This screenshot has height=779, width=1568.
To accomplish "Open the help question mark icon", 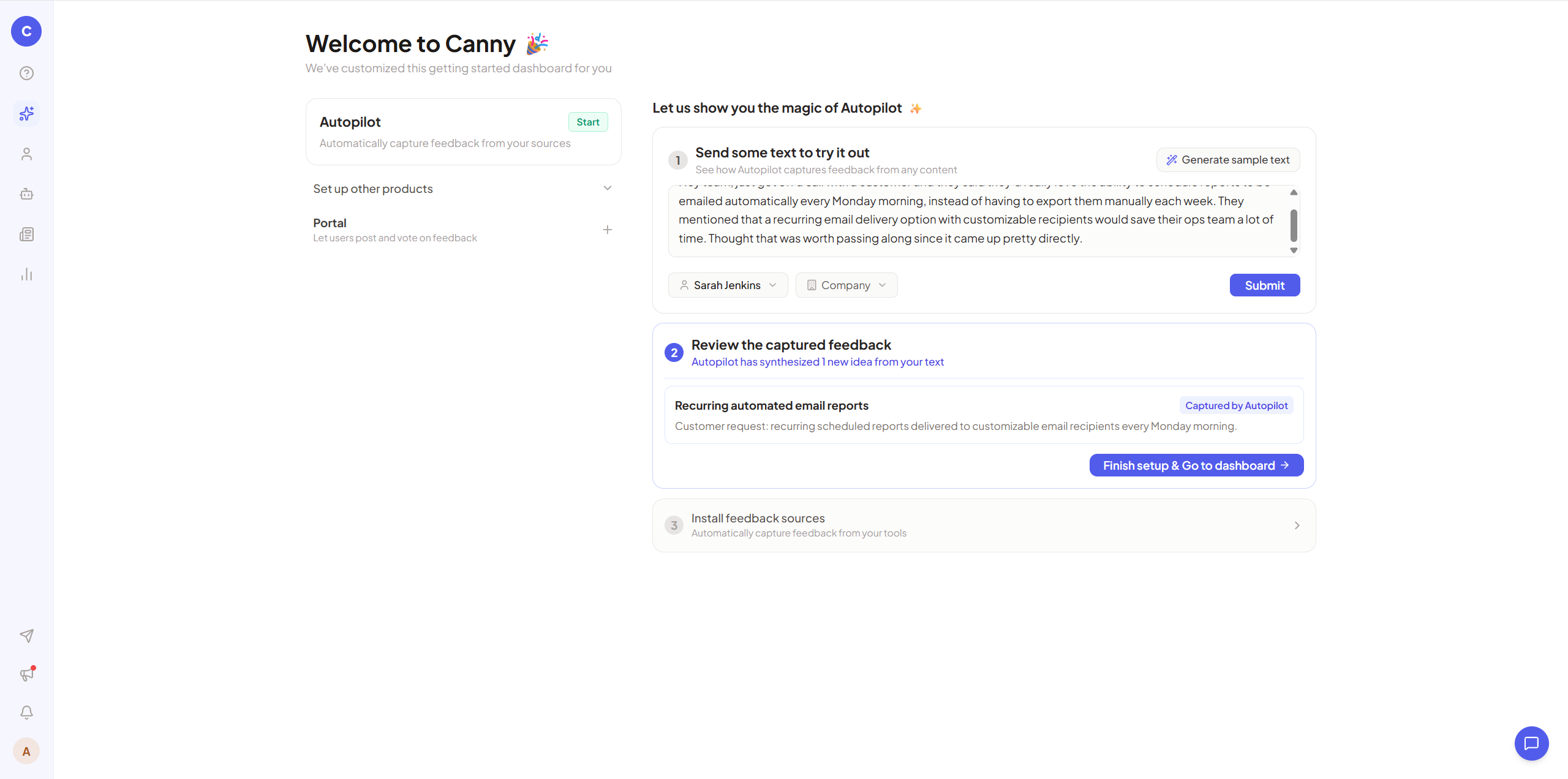I will [26, 73].
